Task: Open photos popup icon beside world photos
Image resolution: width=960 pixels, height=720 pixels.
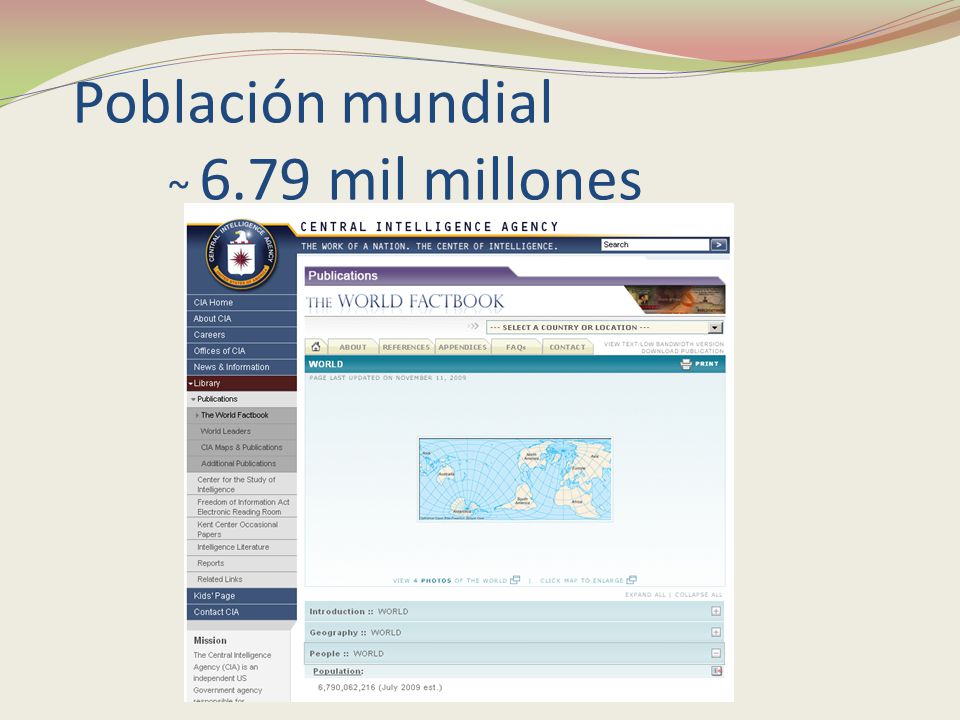Action: point(516,580)
